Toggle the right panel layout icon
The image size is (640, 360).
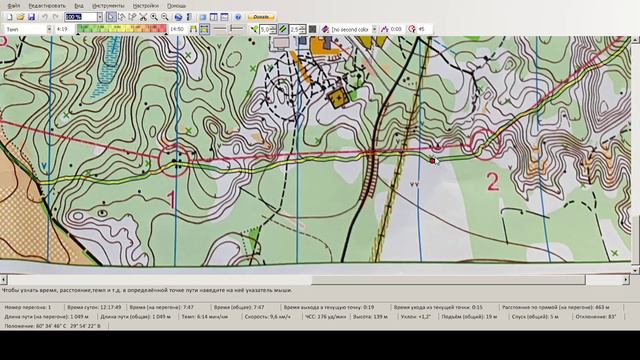[x=213, y=17]
